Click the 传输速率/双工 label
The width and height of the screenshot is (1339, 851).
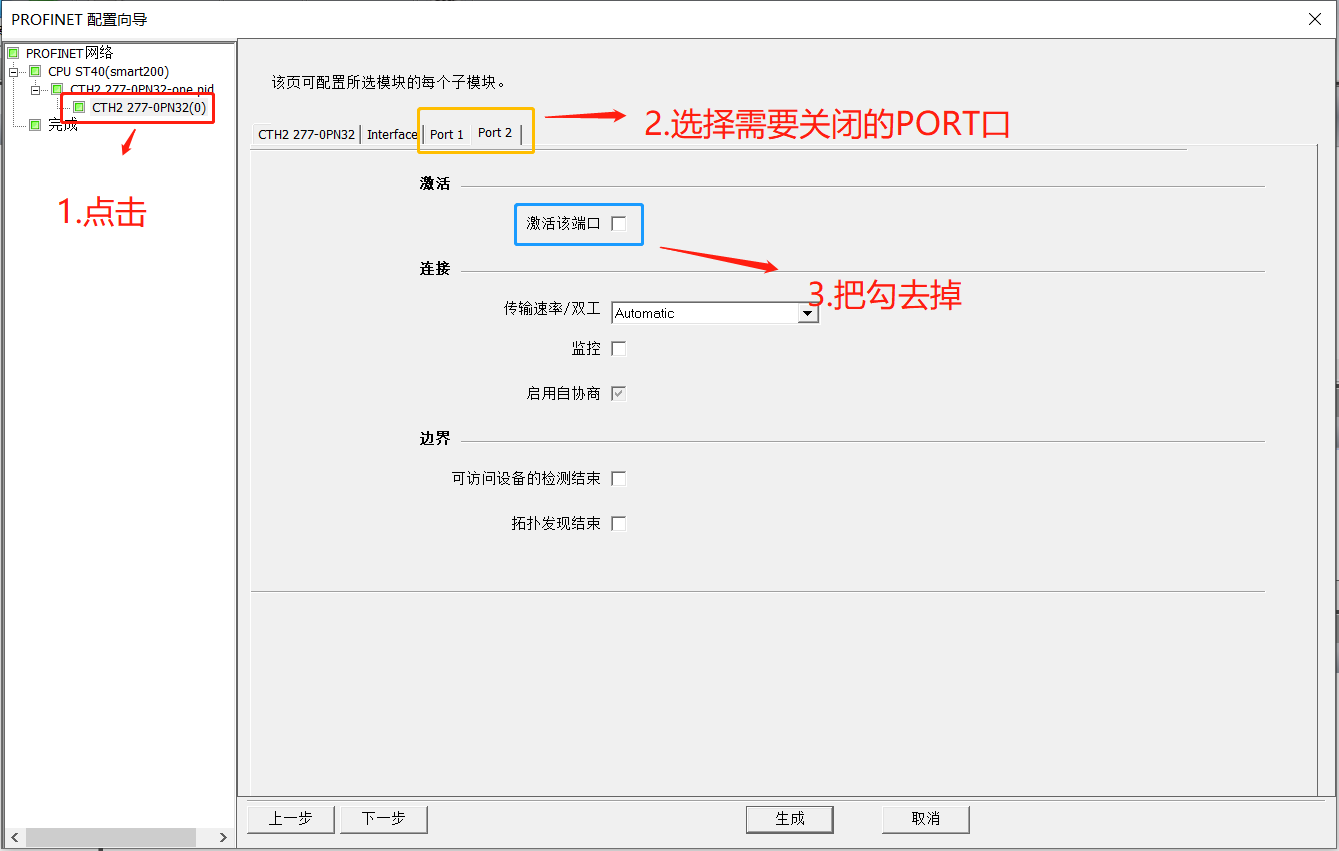552,309
